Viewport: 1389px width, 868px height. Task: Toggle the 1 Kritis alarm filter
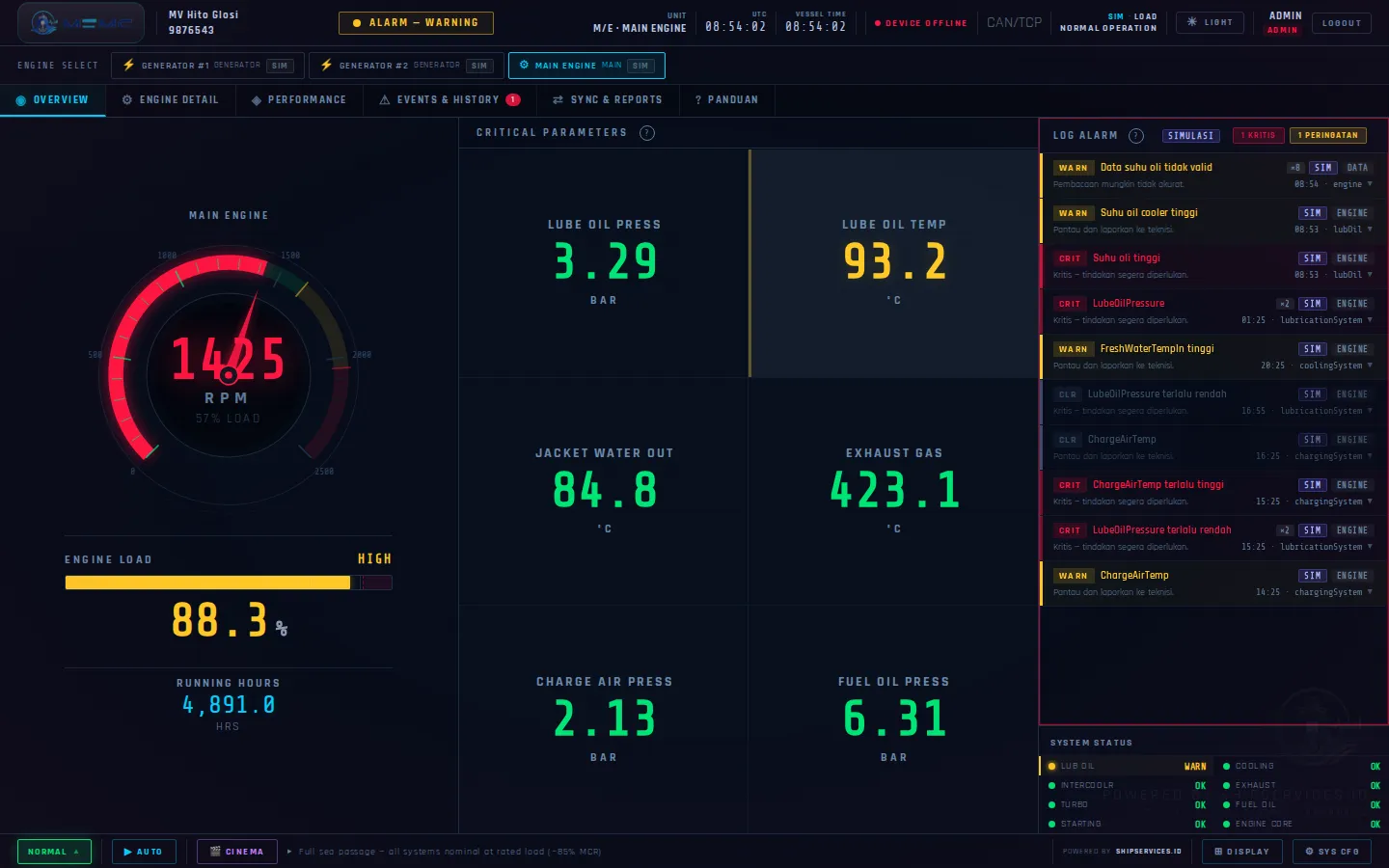tap(1258, 136)
